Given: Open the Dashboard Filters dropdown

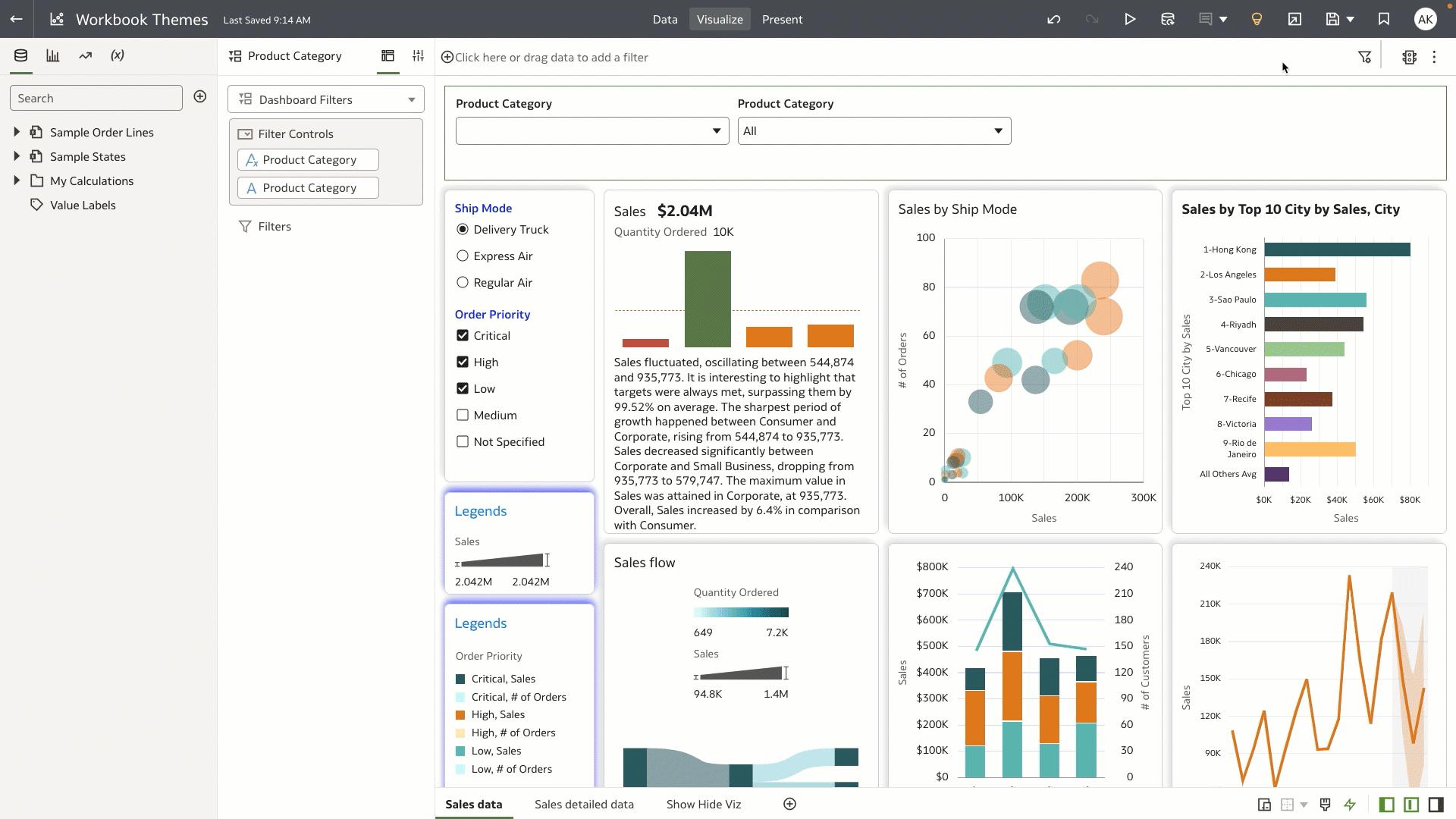Looking at the screenshot, I should coord(325,99).
